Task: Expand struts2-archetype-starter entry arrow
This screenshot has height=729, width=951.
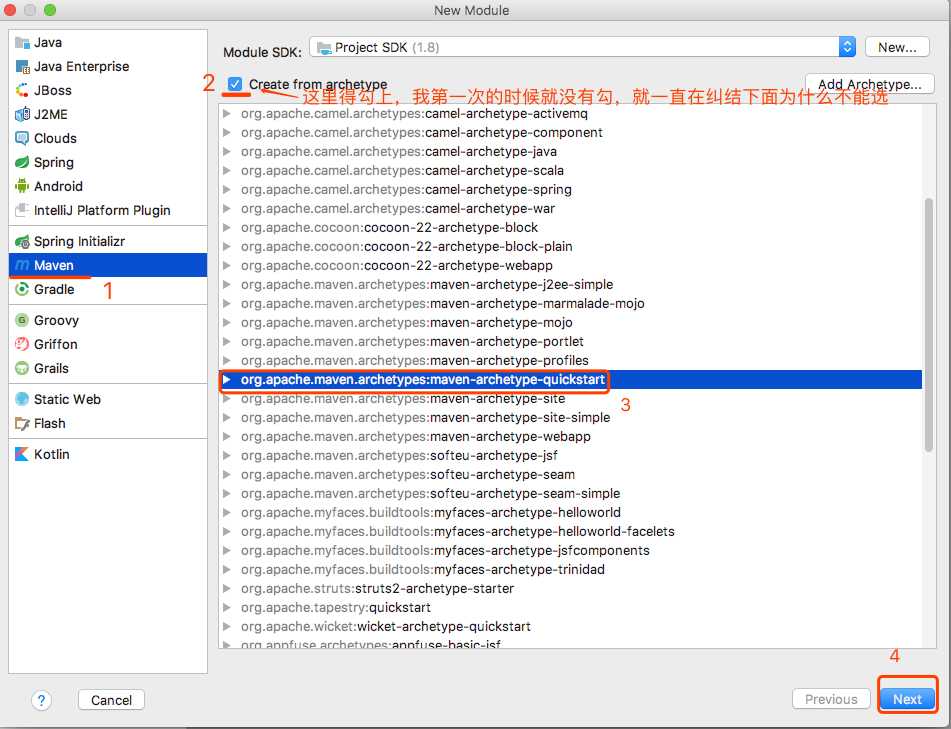Action: pyautogui.click(x=227, y=588)
